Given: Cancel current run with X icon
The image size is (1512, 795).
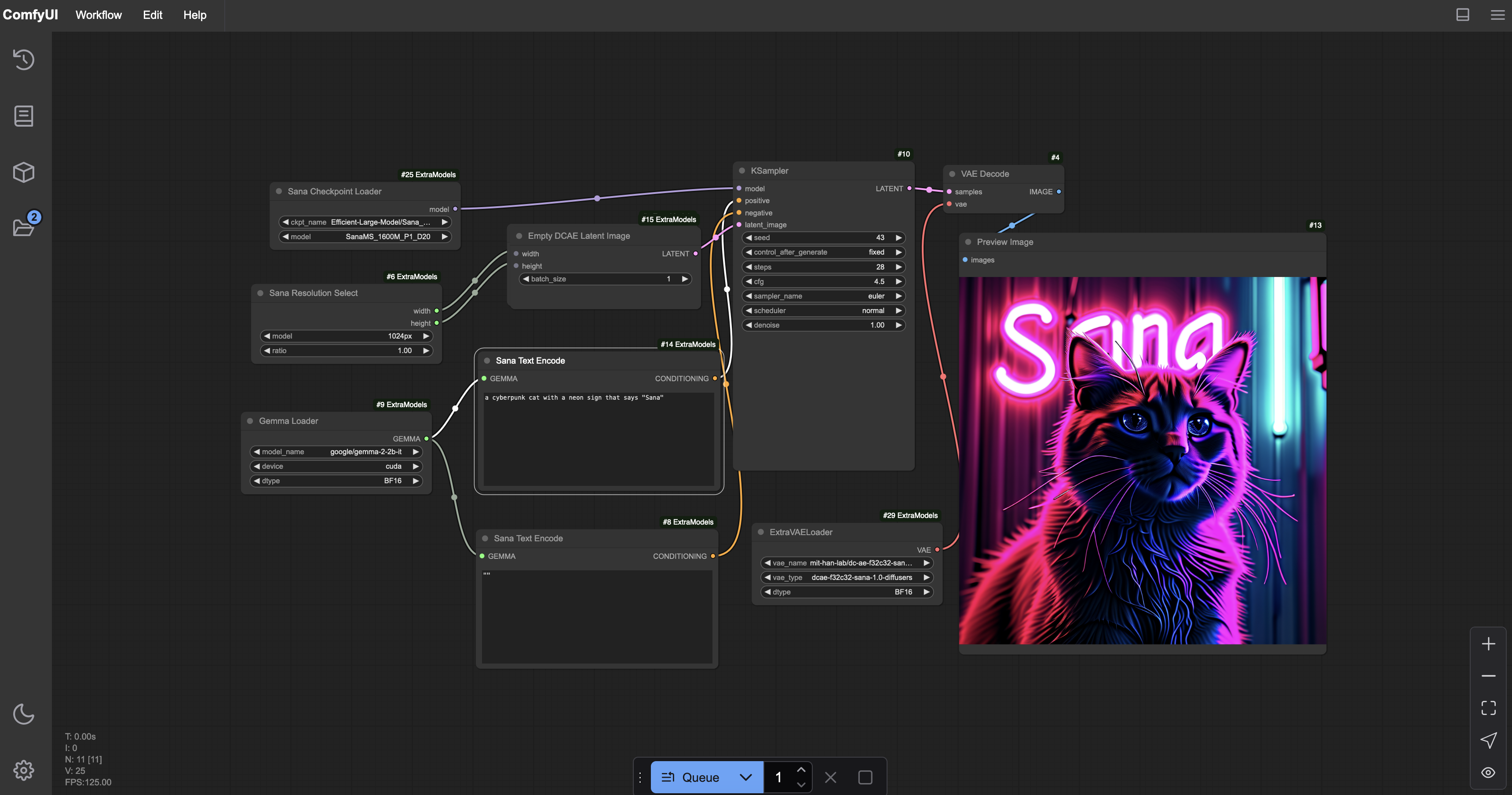Looking at the screenshot, I should coord(830,777).
